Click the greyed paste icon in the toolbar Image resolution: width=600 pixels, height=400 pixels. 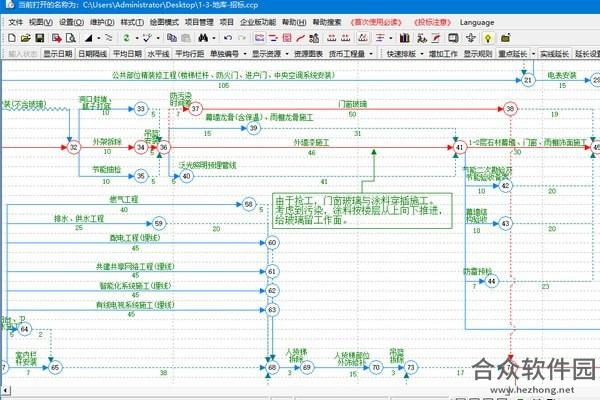186,38
